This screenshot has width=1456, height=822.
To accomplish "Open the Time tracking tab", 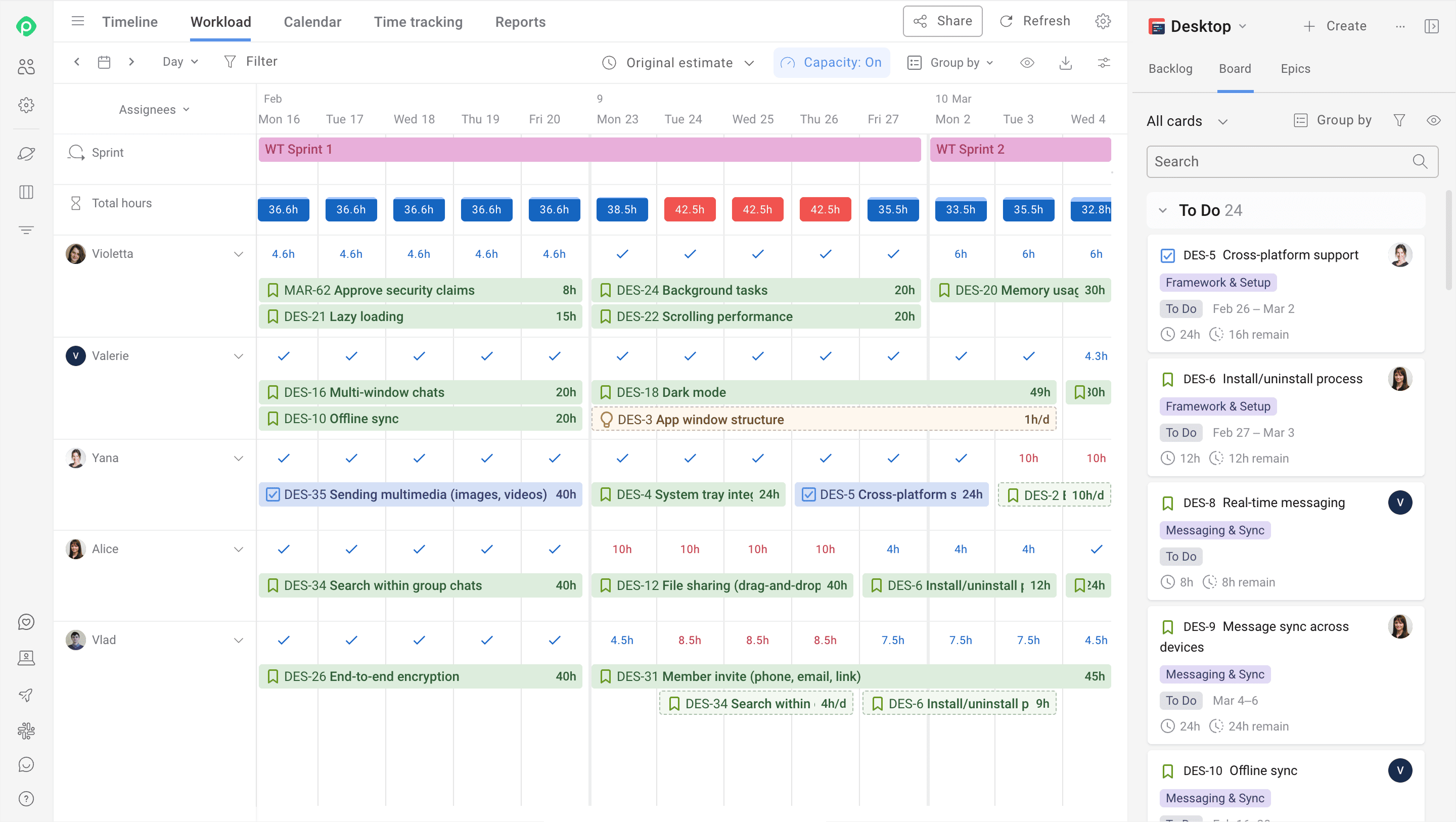I will [418, 22].
